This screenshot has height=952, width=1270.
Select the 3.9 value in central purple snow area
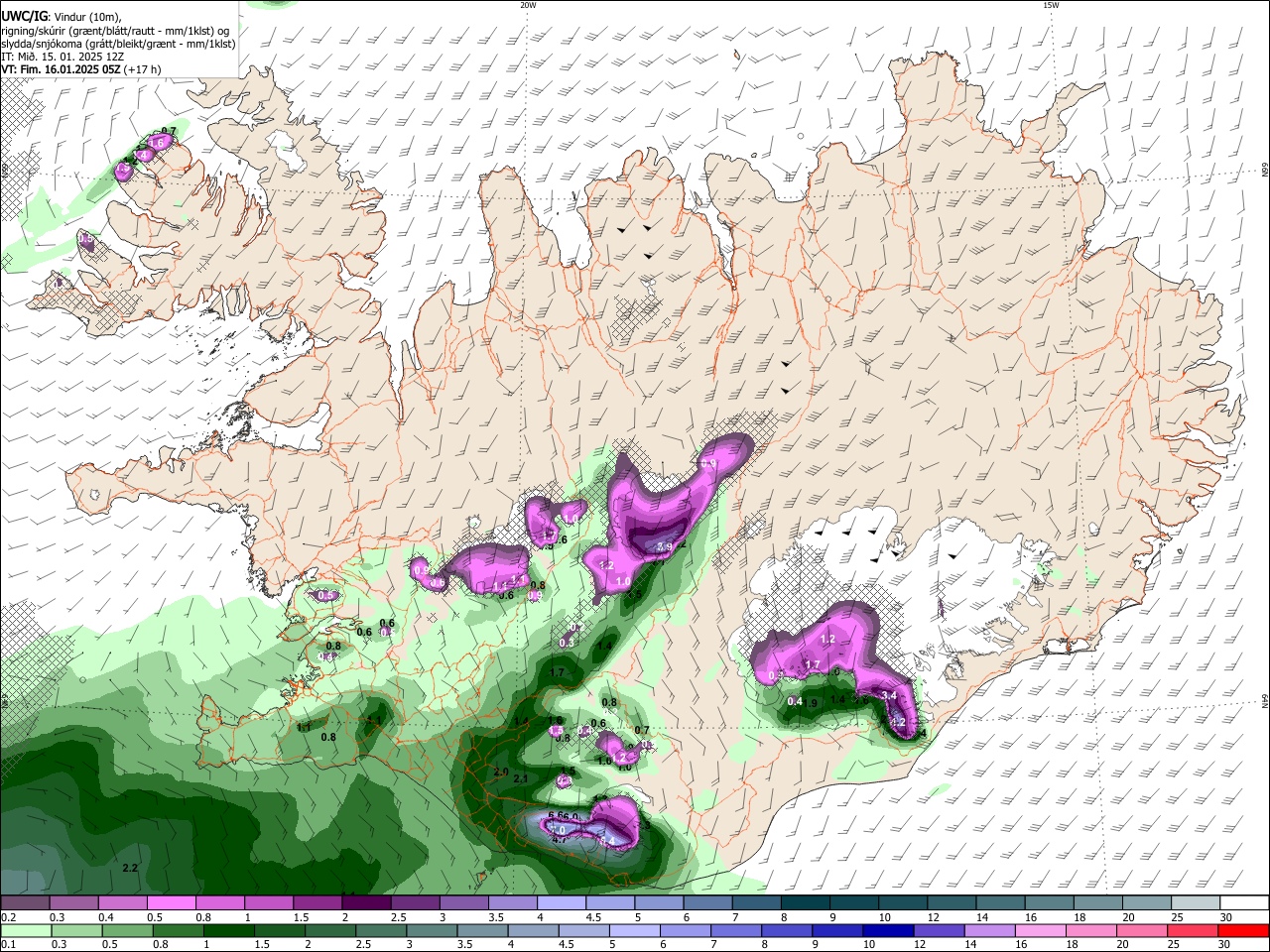click(664, 546)
